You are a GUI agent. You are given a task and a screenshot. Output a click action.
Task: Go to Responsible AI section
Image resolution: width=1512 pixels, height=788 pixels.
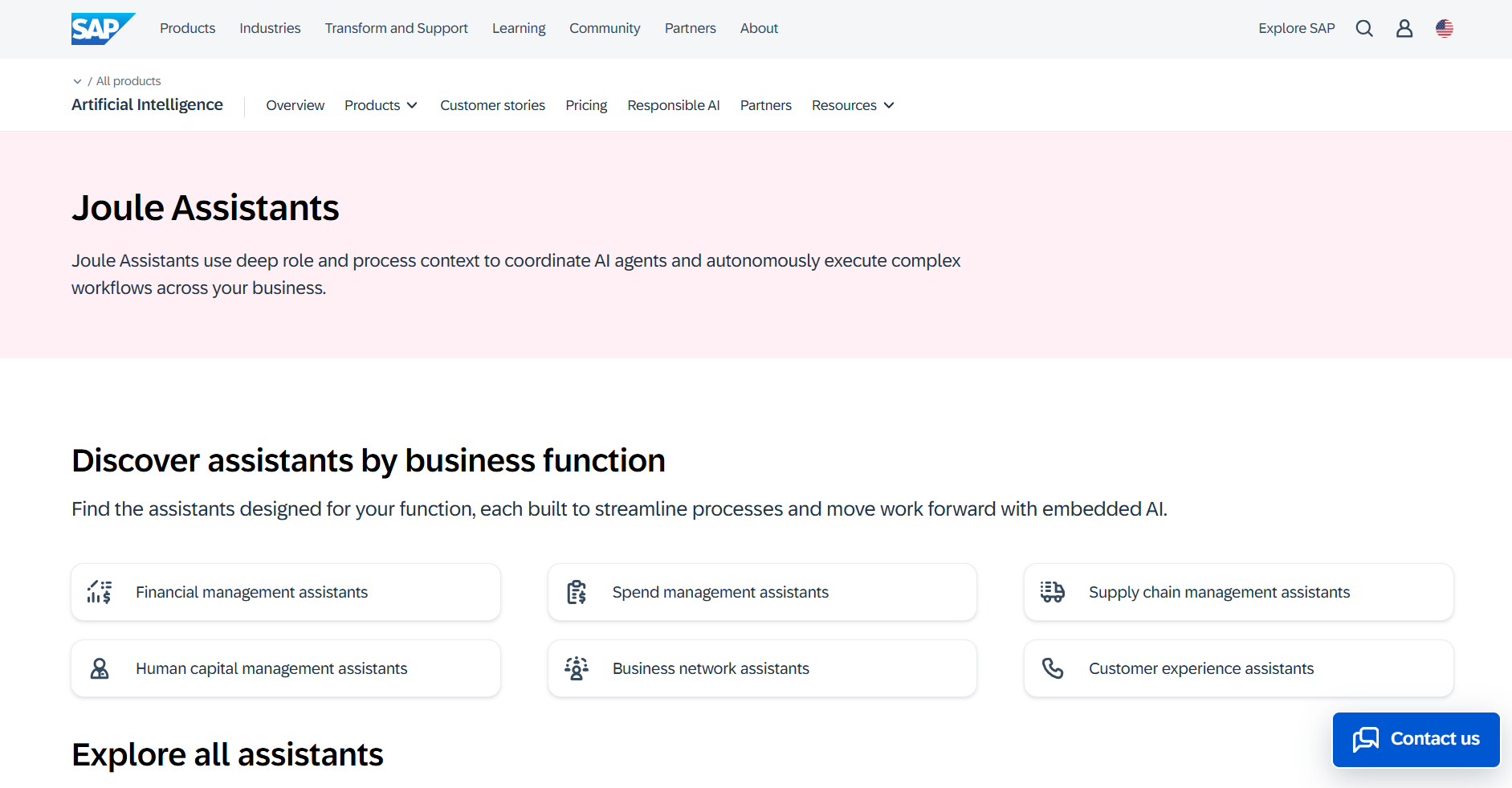(x=674, y=105)
